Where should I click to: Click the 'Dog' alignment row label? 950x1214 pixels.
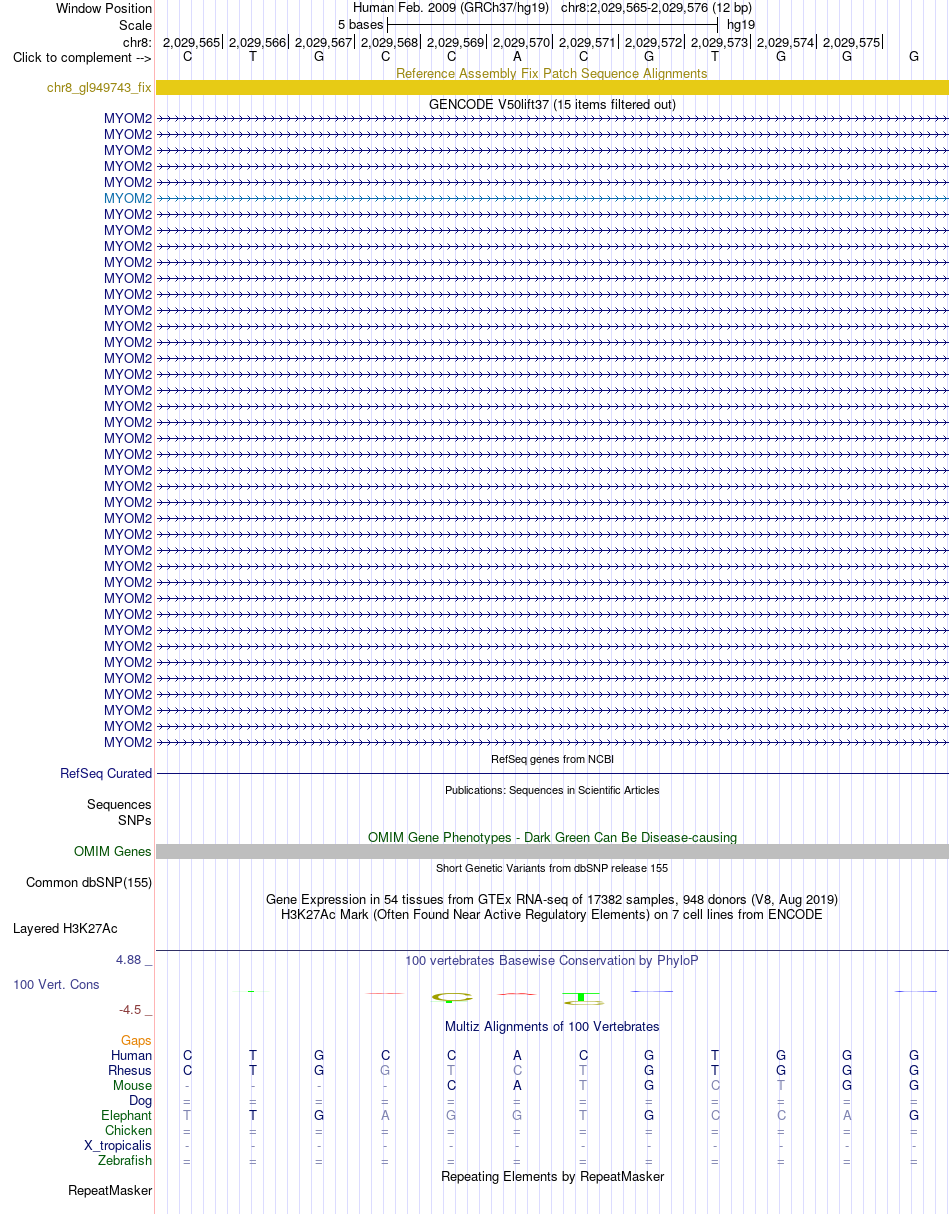tap(141, 1101)
